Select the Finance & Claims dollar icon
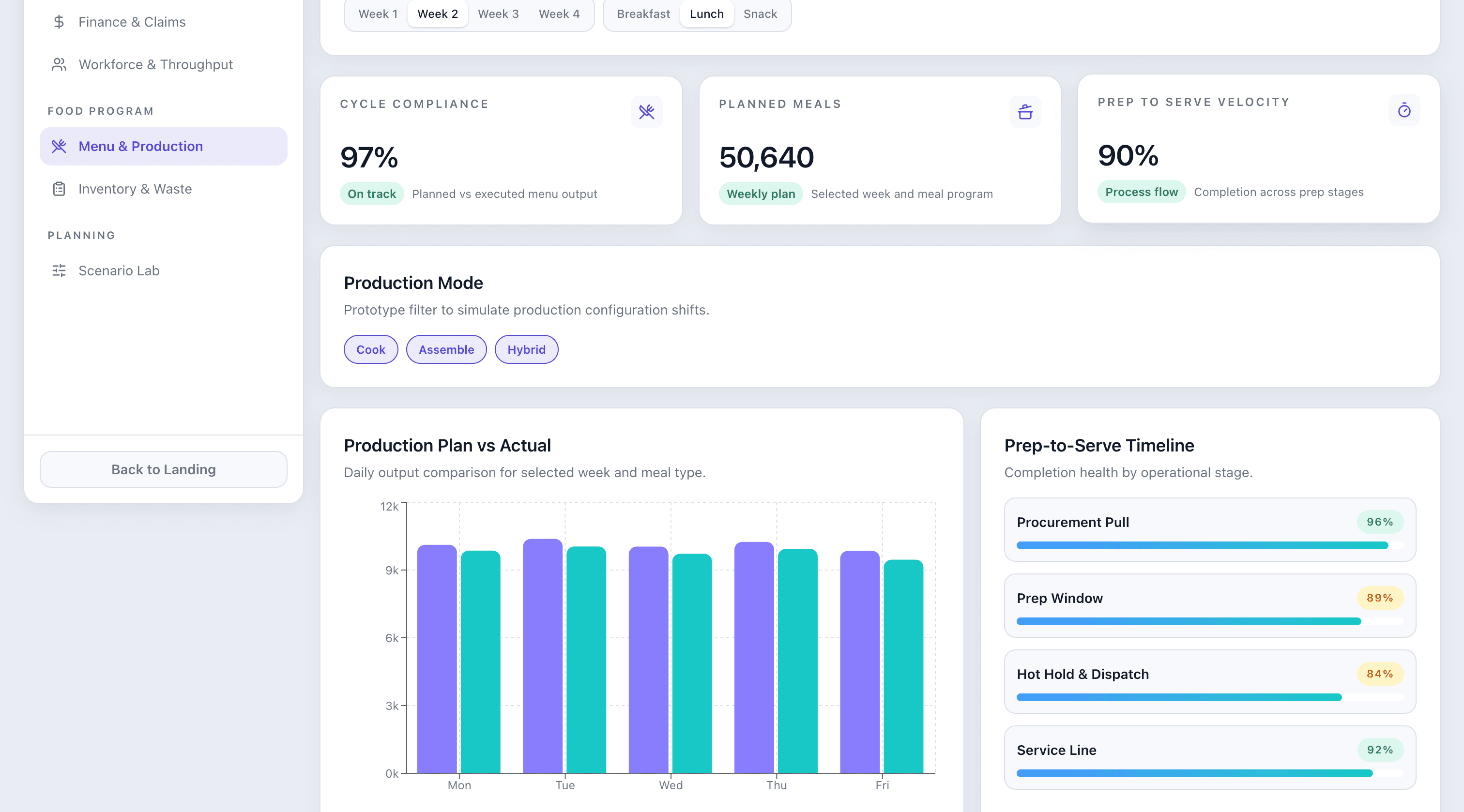The height and width of the screenshot is (812, 1464). click(59, 22)
